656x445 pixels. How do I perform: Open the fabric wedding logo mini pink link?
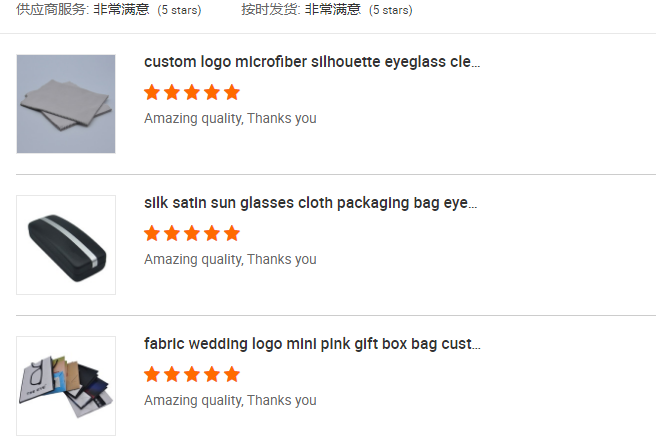click(x=311, y=344)
